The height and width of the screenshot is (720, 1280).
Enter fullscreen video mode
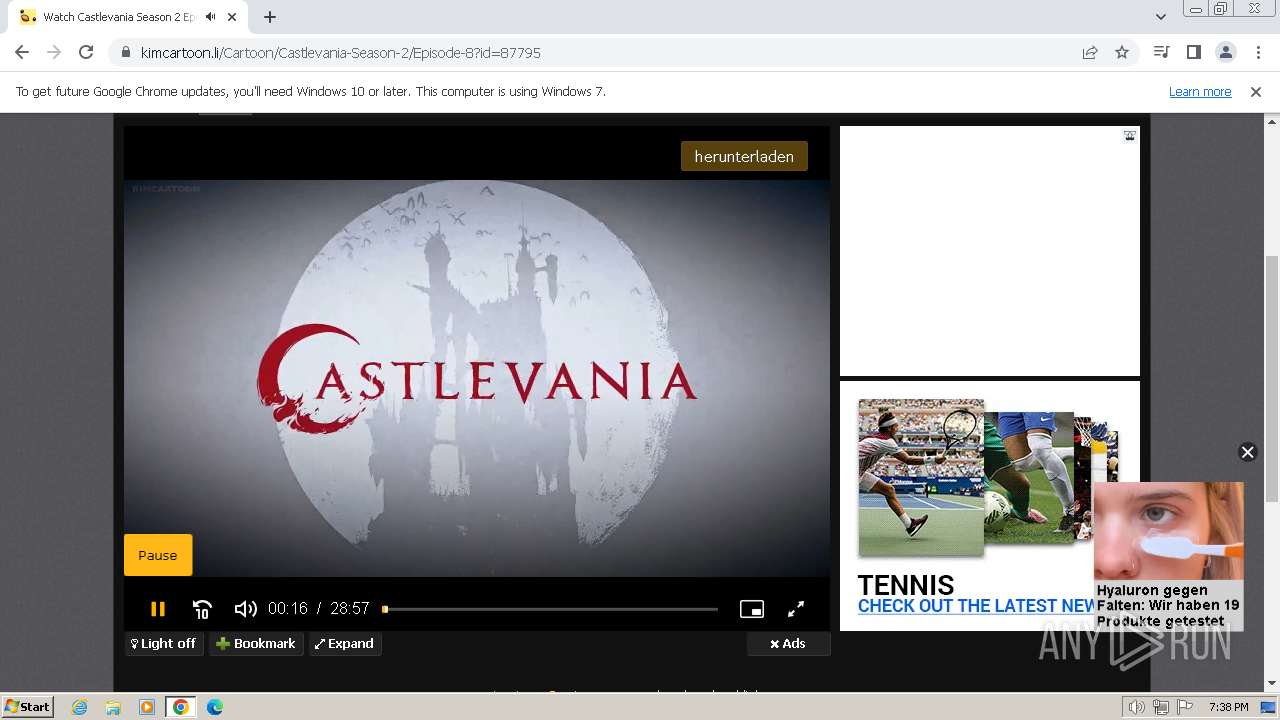pyautogui.click(x=796, y=609)
